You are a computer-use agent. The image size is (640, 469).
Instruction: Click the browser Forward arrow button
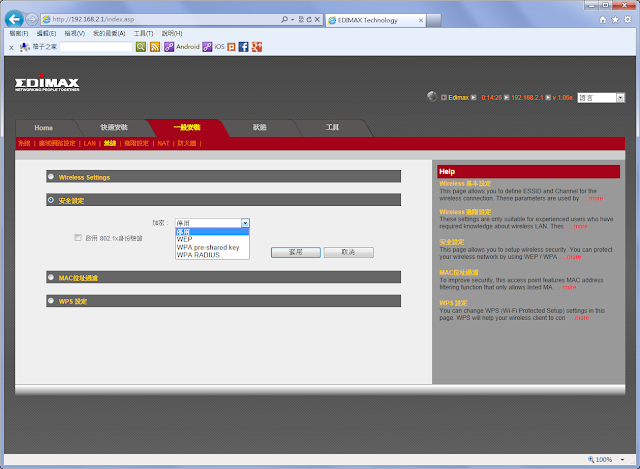pyautogui.click(x=32, y=19)
